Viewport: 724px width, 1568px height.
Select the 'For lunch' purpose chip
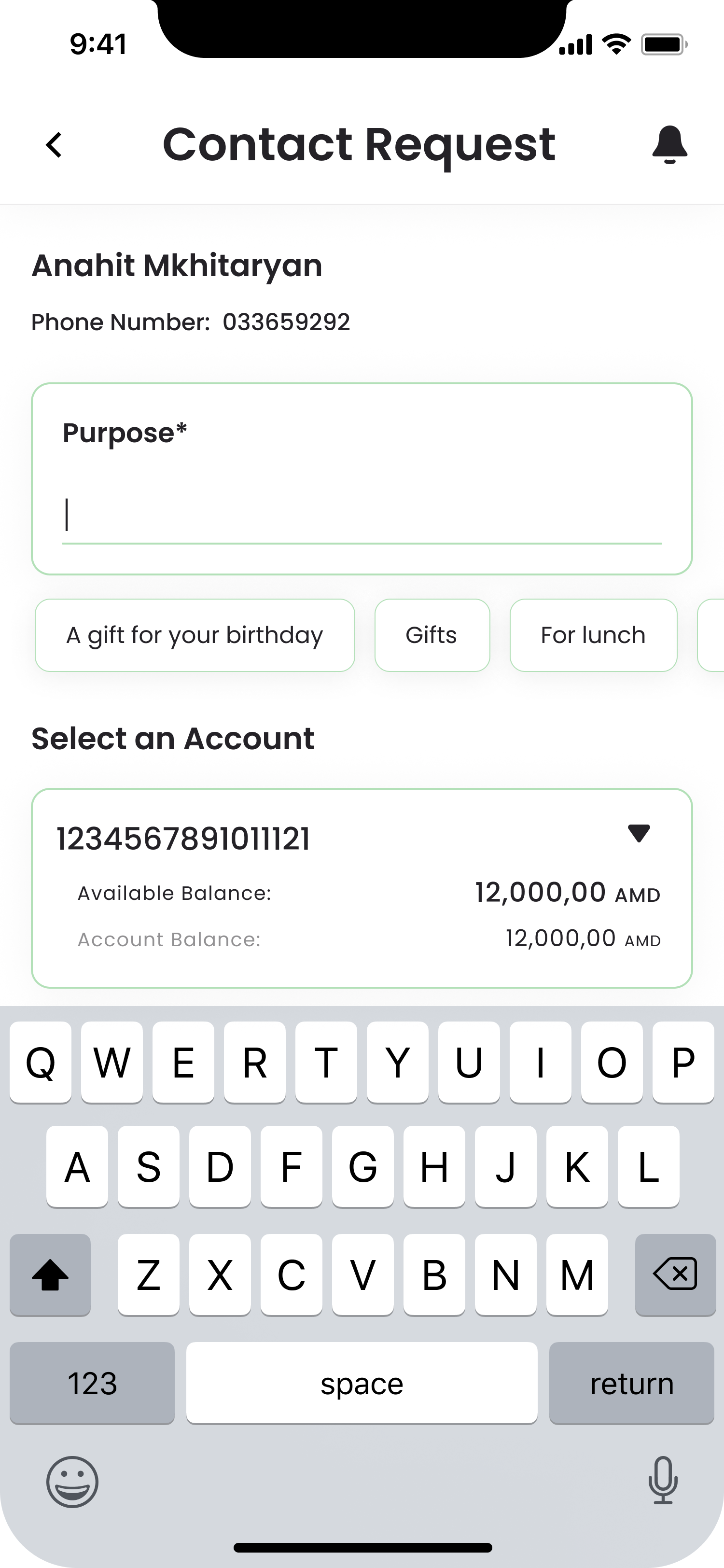pos(593,635)
